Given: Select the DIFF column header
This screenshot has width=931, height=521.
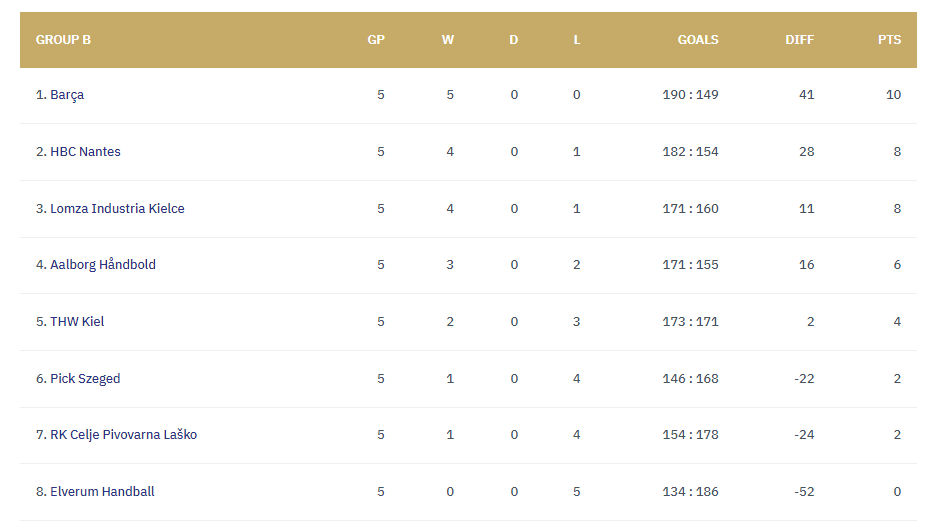Looking at the screenshot, I should click(x=799, y=40).
